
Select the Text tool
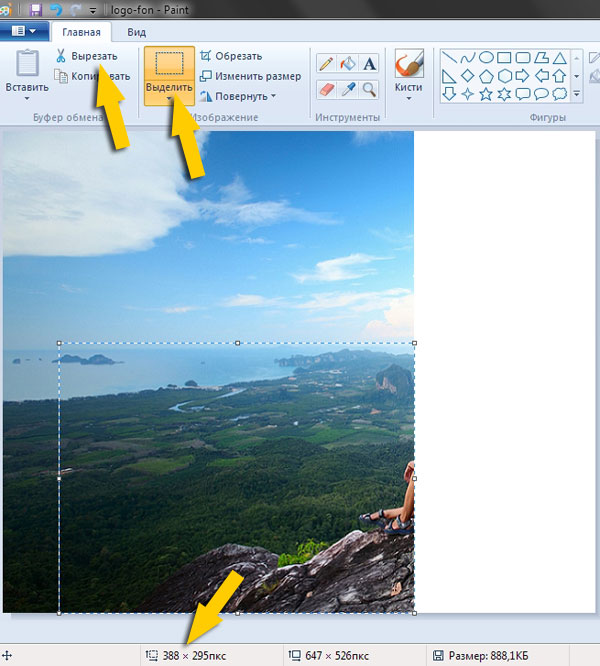tap(369, 63)
